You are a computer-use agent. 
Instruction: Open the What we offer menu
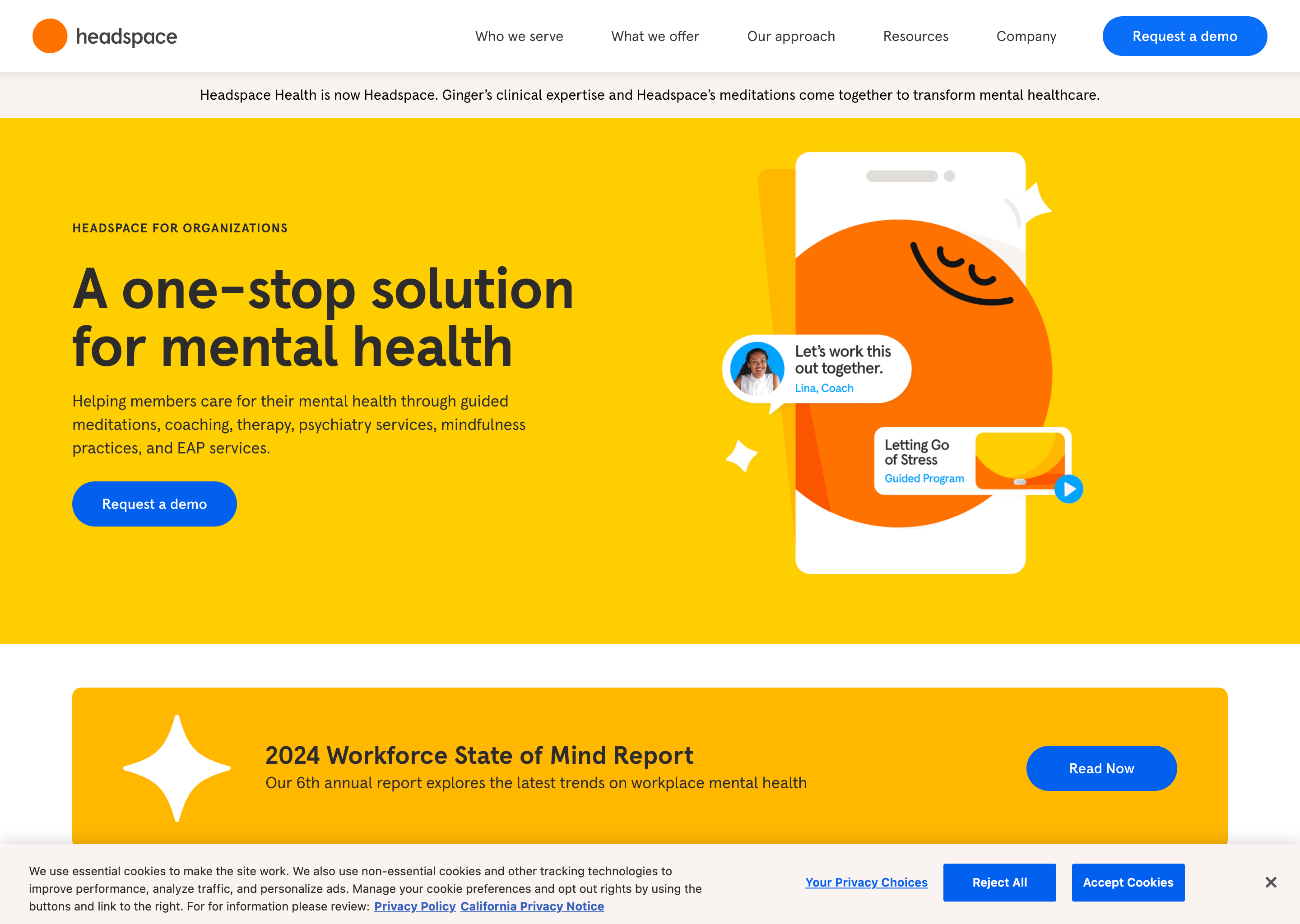click(x=655, y=37)
